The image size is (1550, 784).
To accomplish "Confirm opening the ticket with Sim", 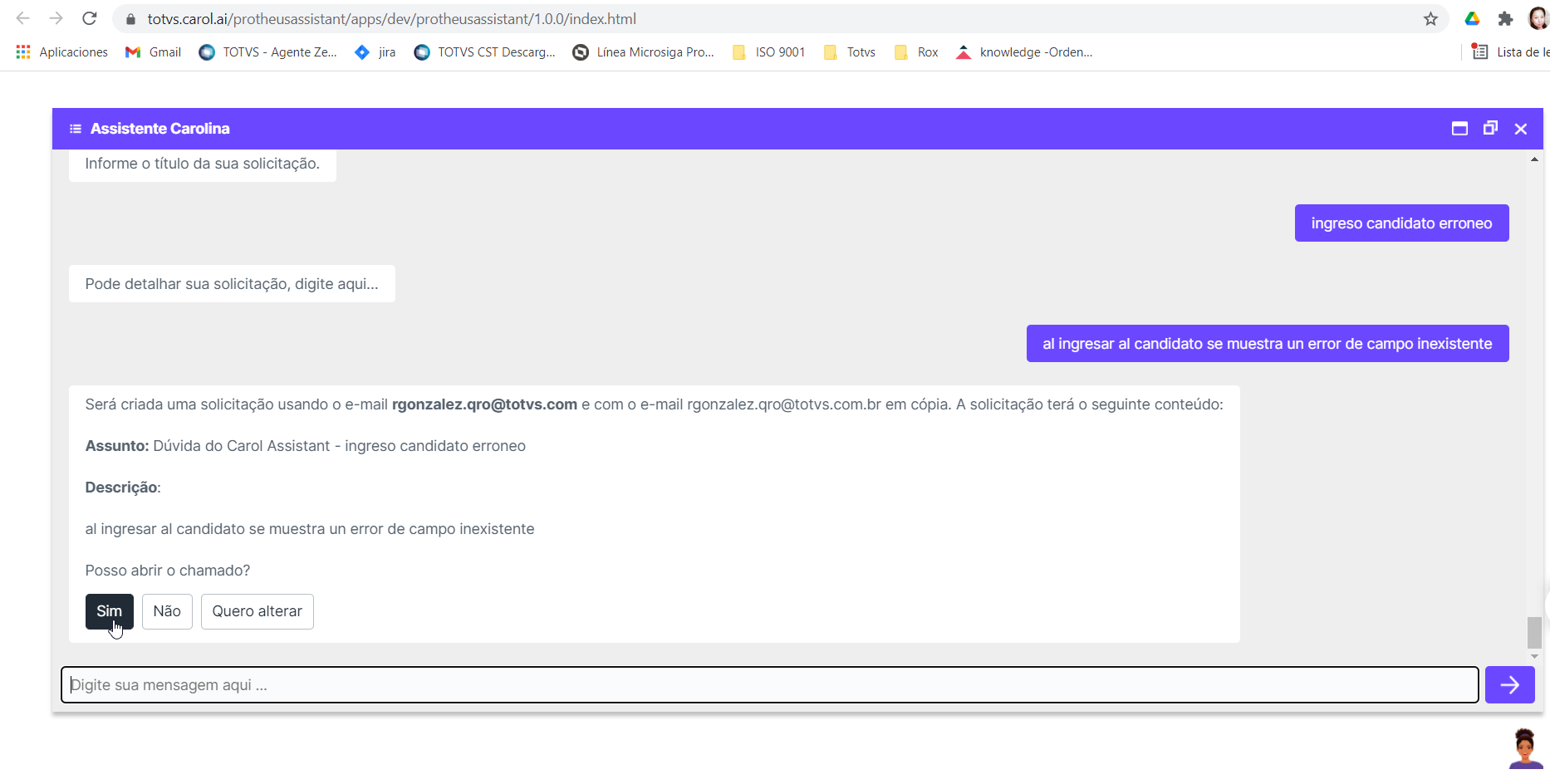I will pyautogui.click(x=110, y=611).
